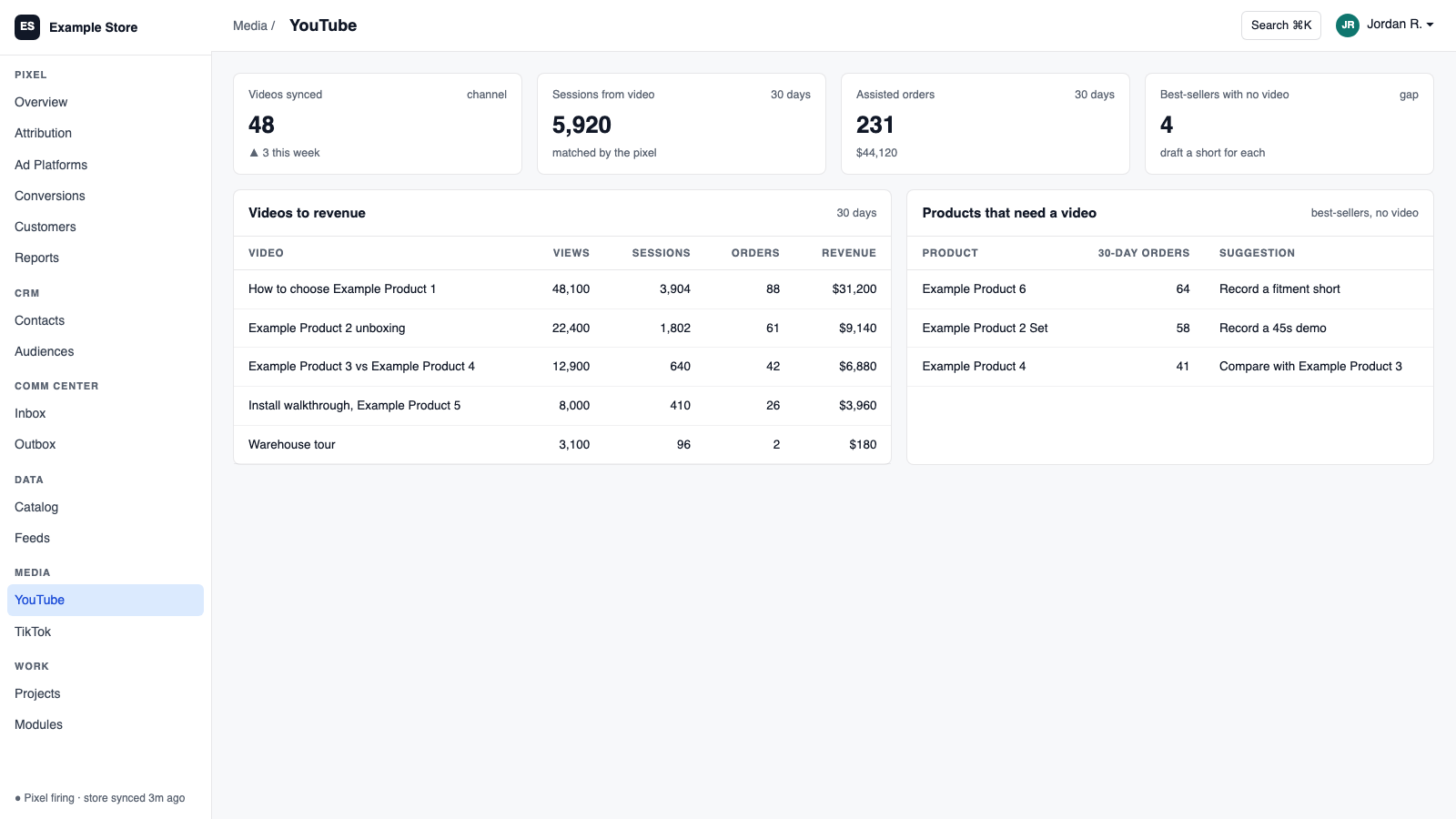Click the JR user avatar
The image size is (1456, 819).
coord(1348,25)
